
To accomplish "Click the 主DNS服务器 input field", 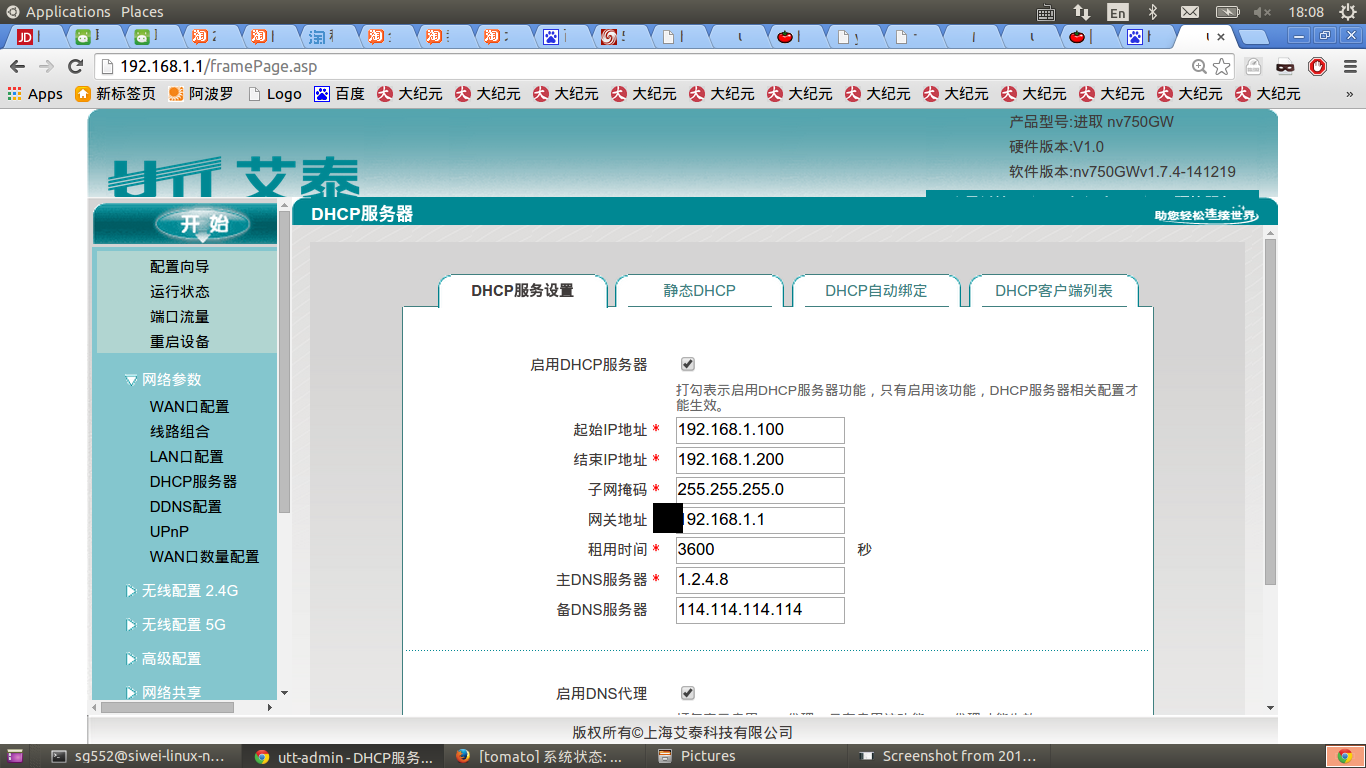I will [758, 580].
